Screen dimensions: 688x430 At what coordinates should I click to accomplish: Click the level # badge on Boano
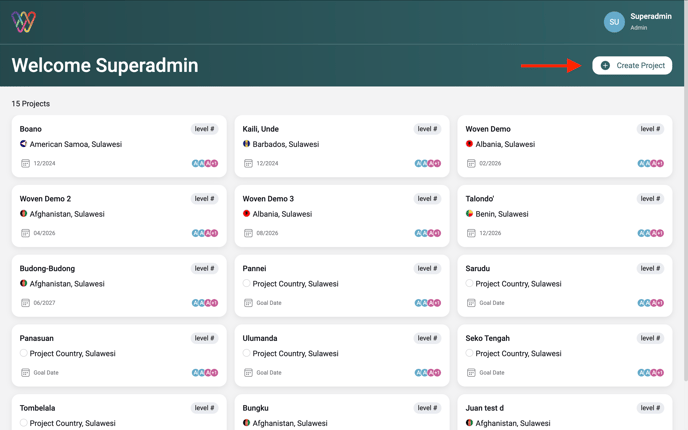click(204, 129)
